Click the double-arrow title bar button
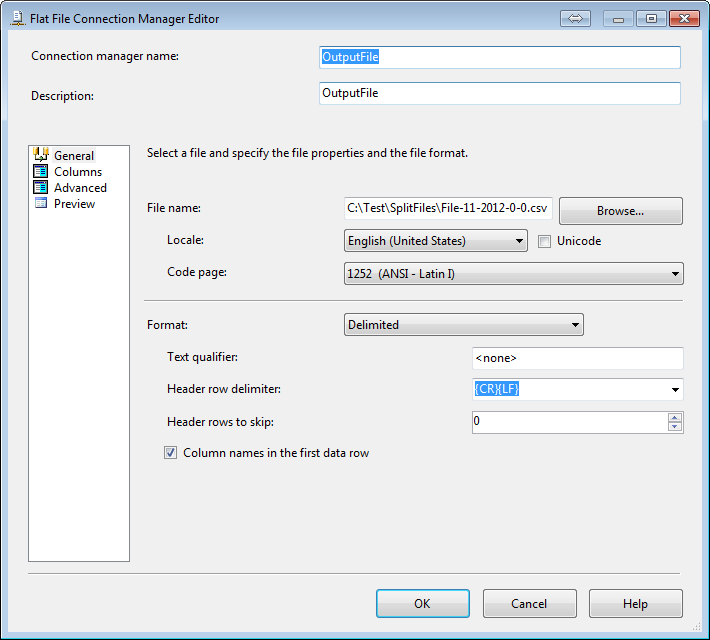 tap(575, 19)
